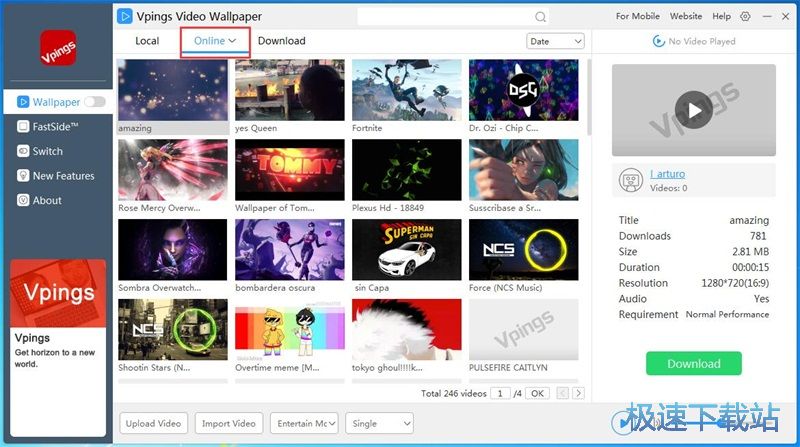Image resolution: width=800 pixels, height=447 pixels.
Task: Click the About sidebar icon
Action: [24, 200]
